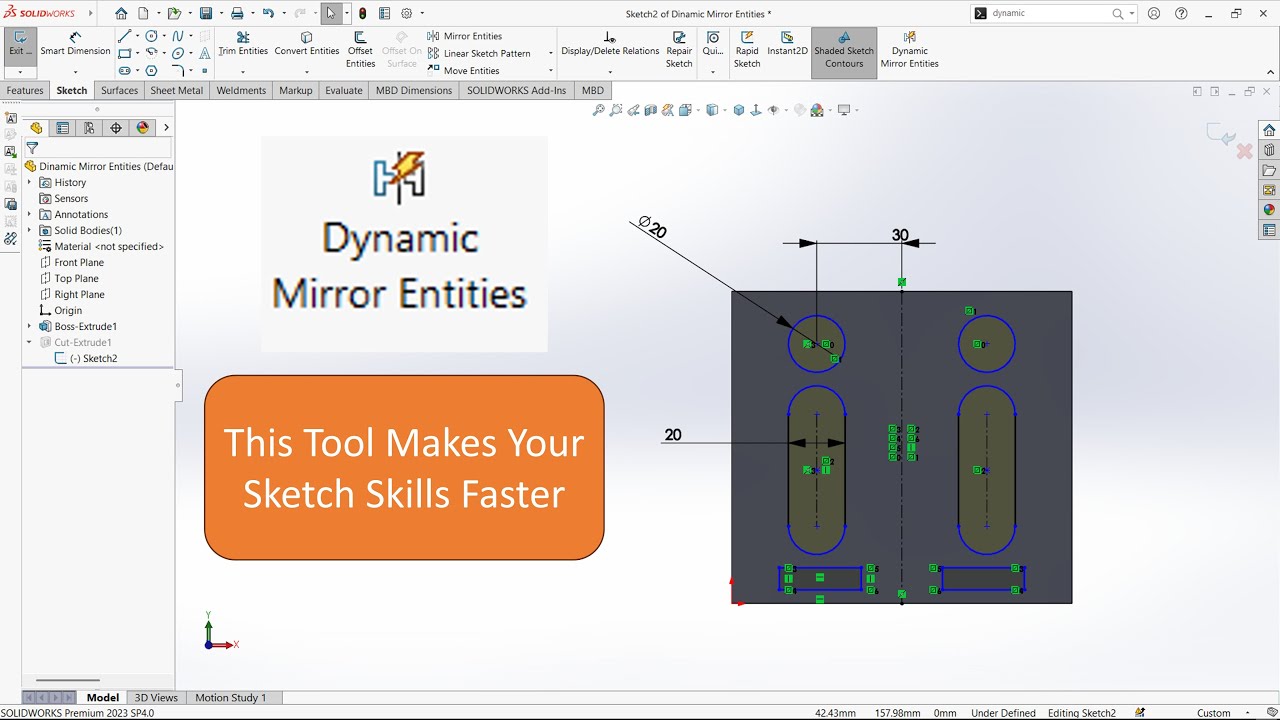The image size is (1280, 720).
Task: Open the ConfigurationManager tab
Action: pos(89,128)
